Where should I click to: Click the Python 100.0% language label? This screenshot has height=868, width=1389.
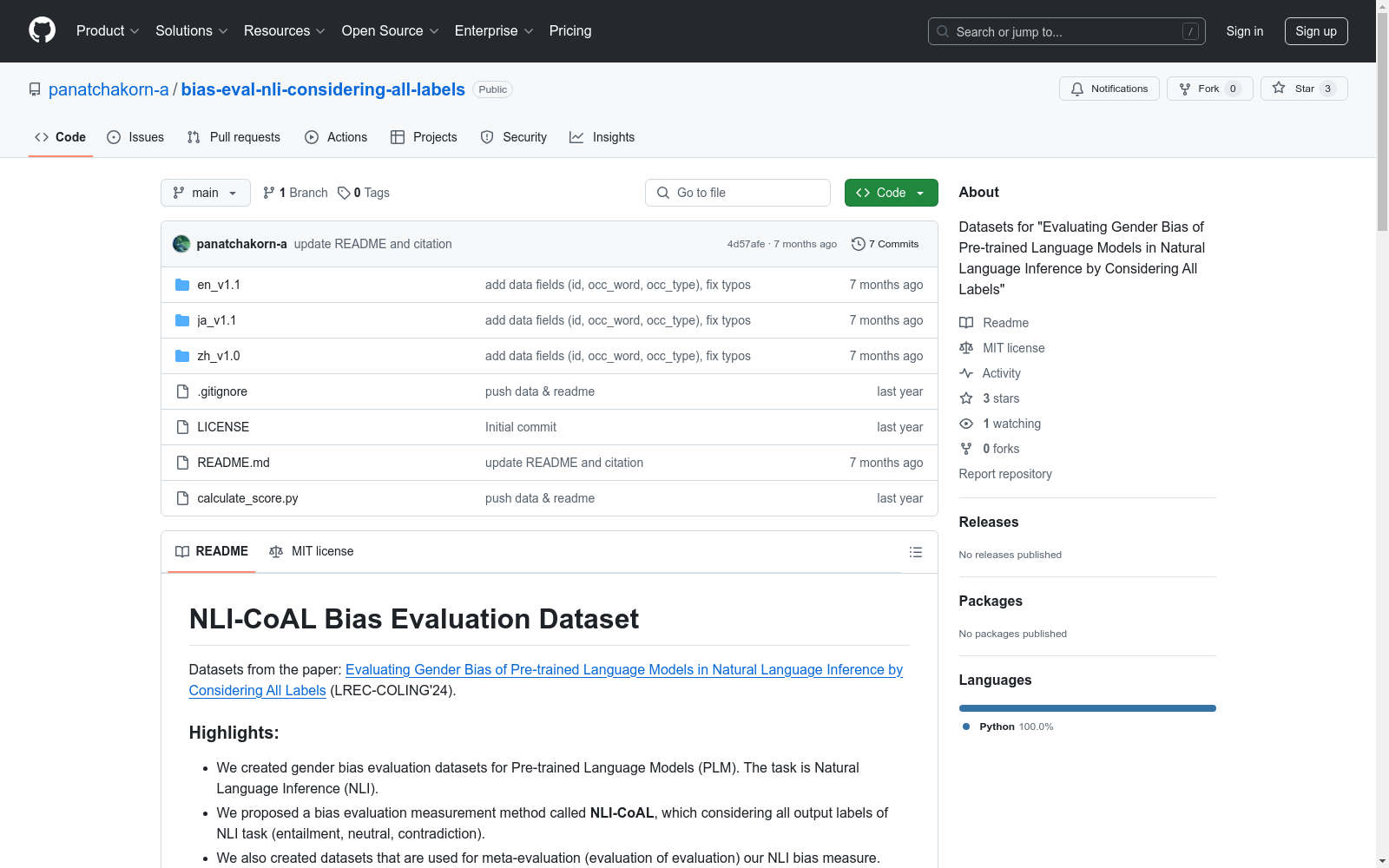[x=1008, y=727]
